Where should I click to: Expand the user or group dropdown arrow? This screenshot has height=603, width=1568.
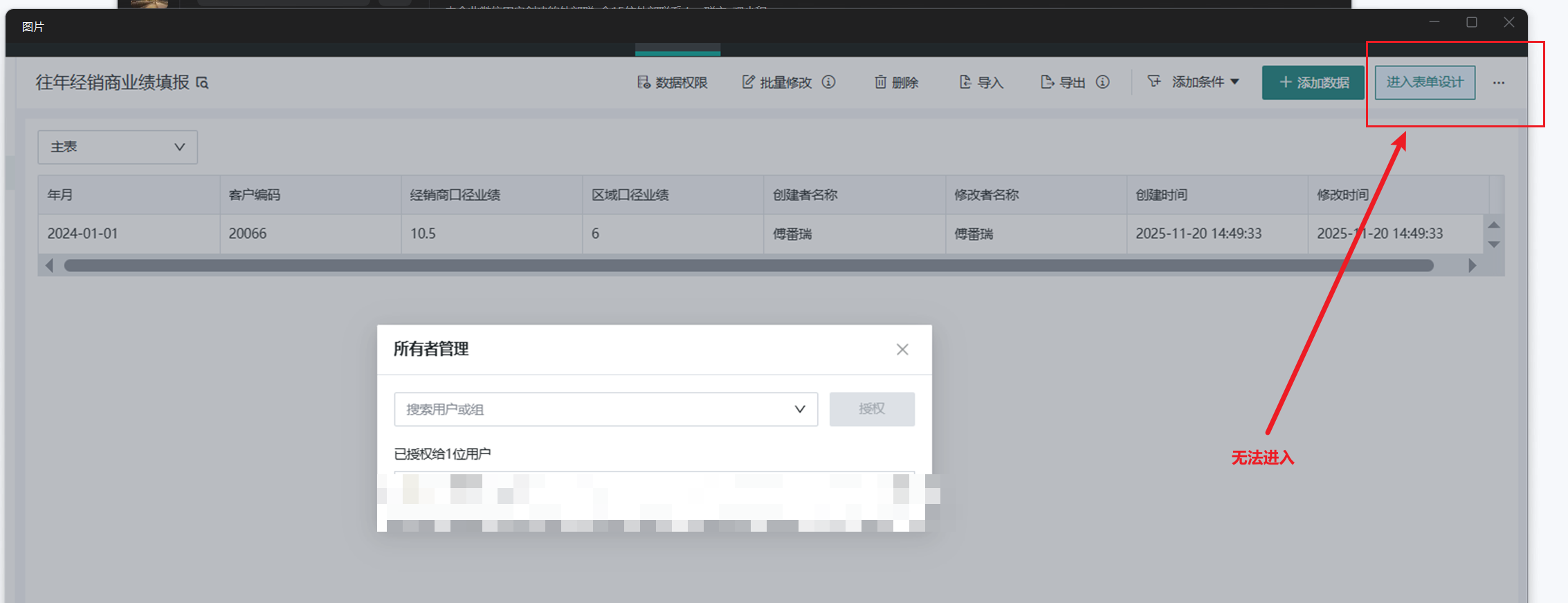(x=800, y=409)
